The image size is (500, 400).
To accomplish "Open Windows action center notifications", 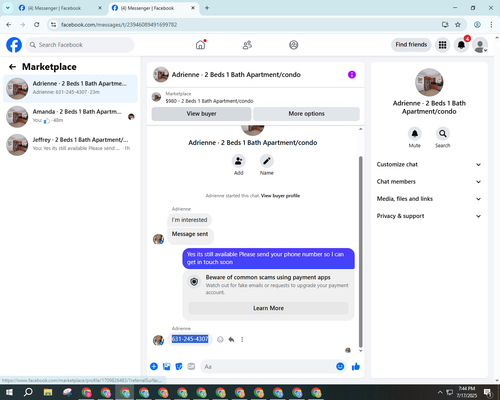I will (488, 392).
